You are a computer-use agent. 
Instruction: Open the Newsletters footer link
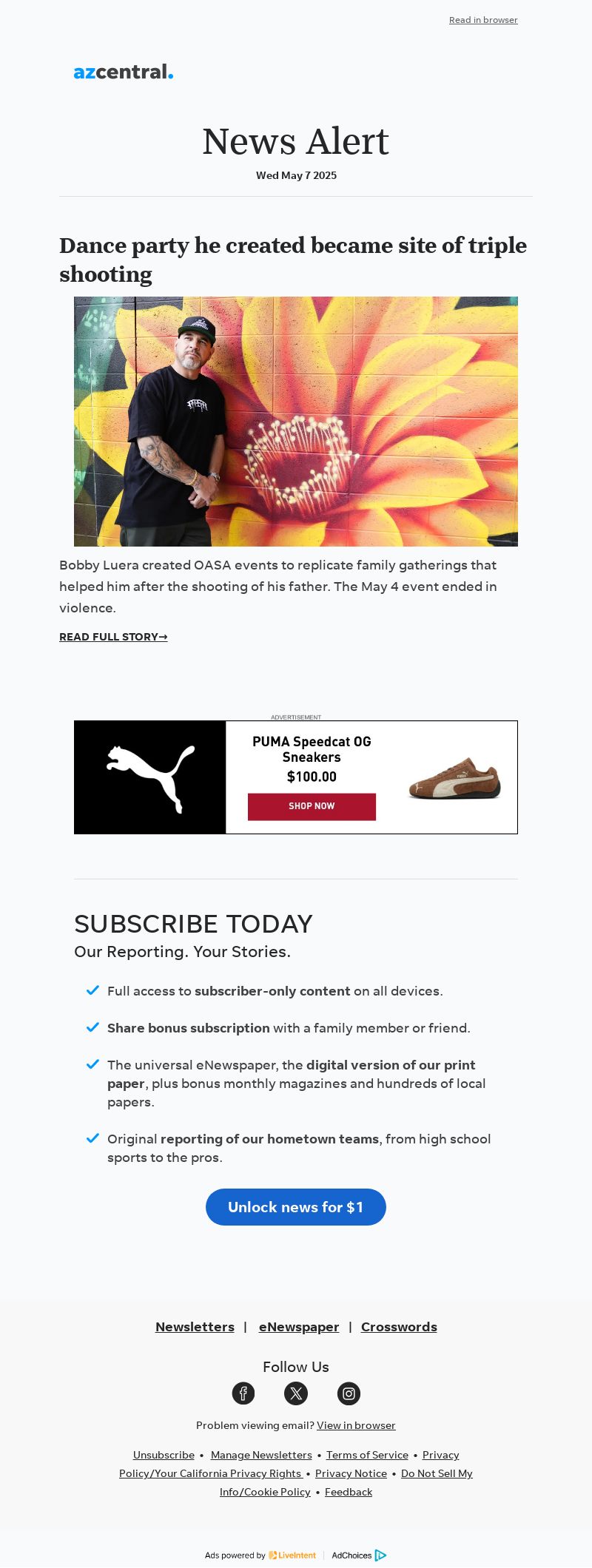(x=195, y=1327)
